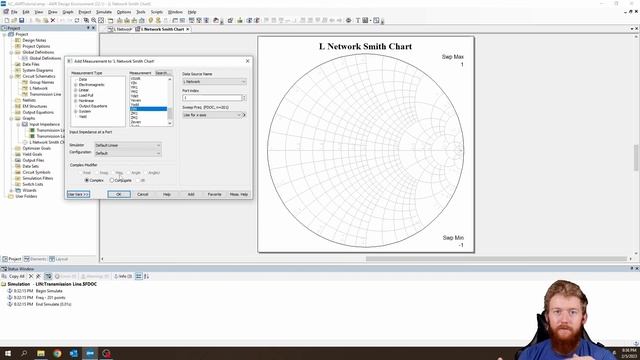Select the Mag modifier radio button

(x=112, y=173)
